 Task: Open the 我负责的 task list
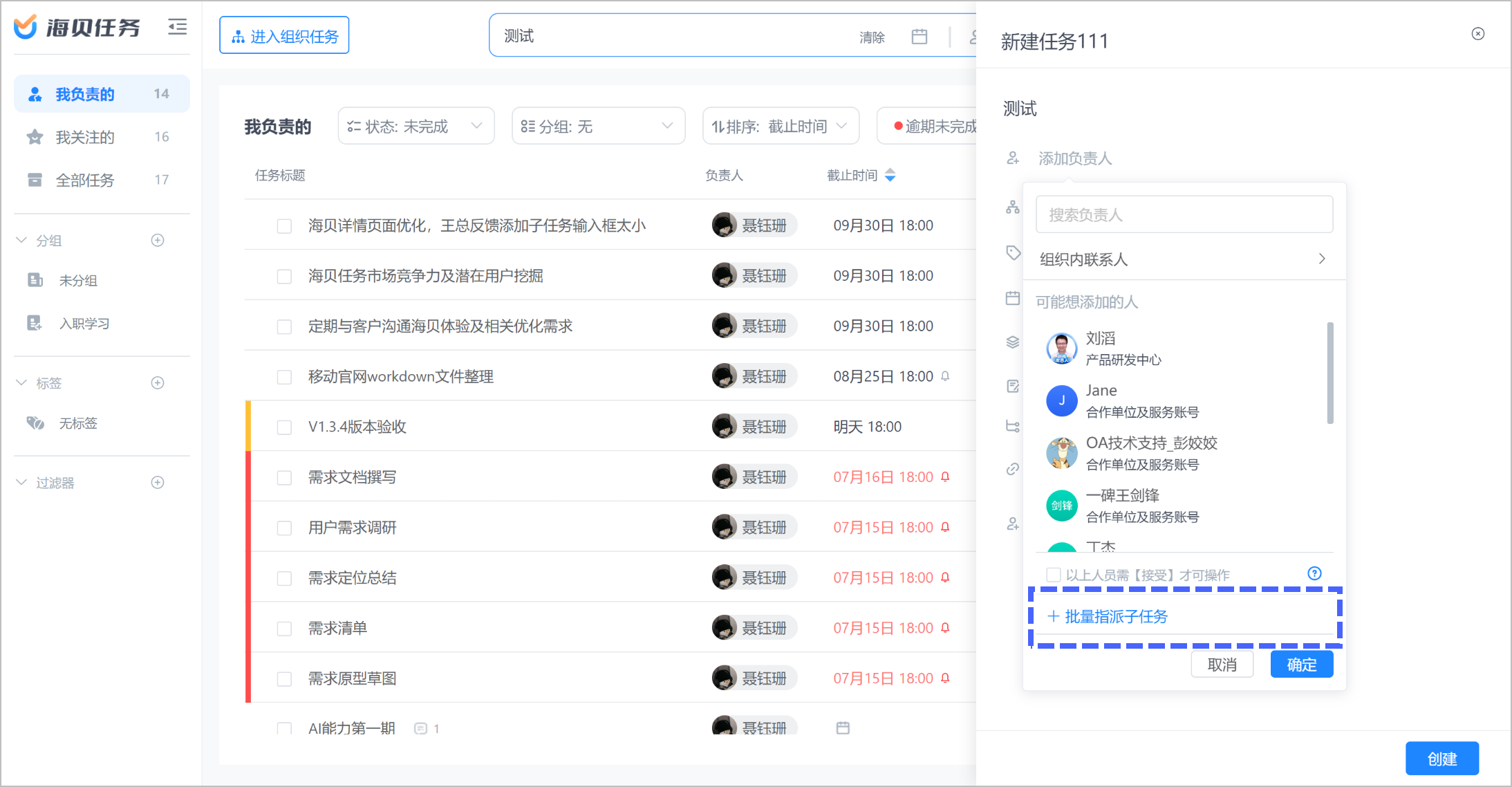[102, 94]
